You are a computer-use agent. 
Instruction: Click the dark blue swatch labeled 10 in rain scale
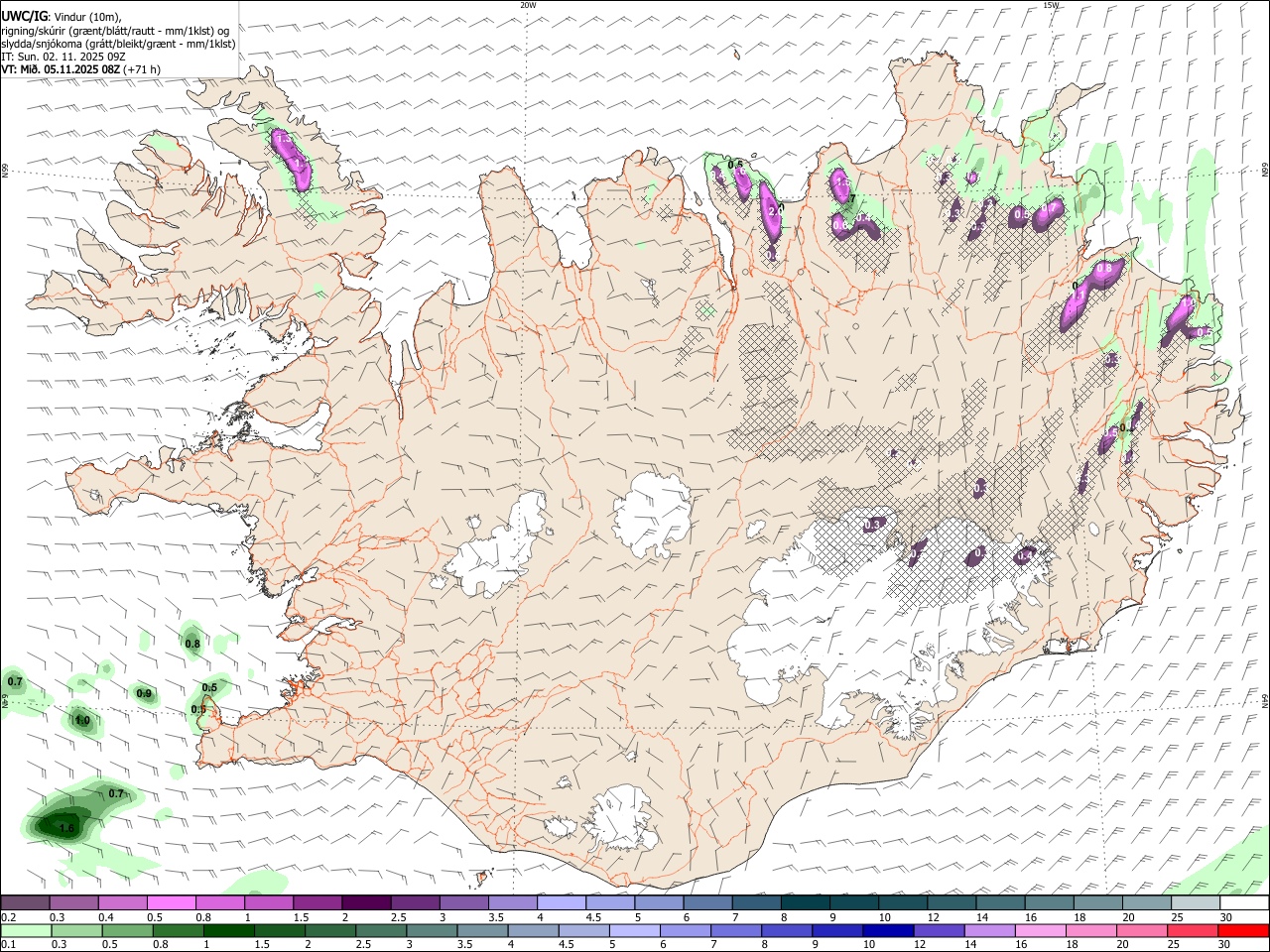888,930
